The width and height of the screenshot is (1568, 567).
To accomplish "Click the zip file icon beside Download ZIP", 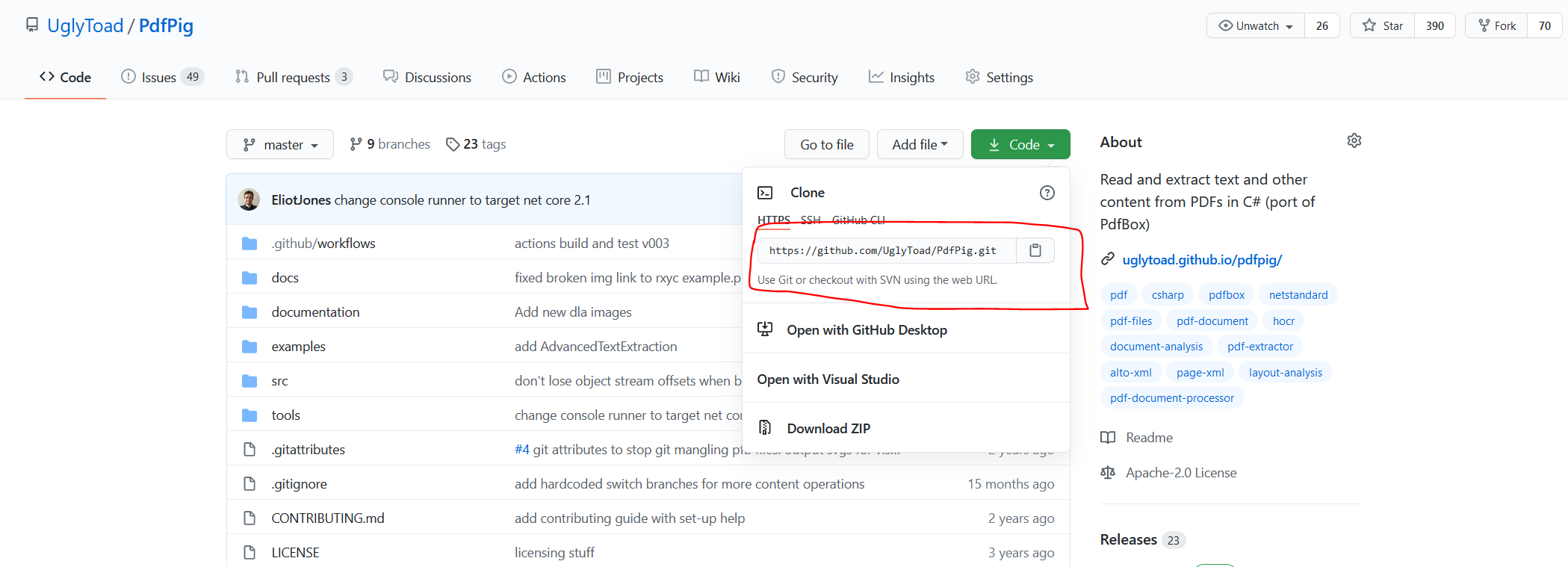I will click(765, 428).
